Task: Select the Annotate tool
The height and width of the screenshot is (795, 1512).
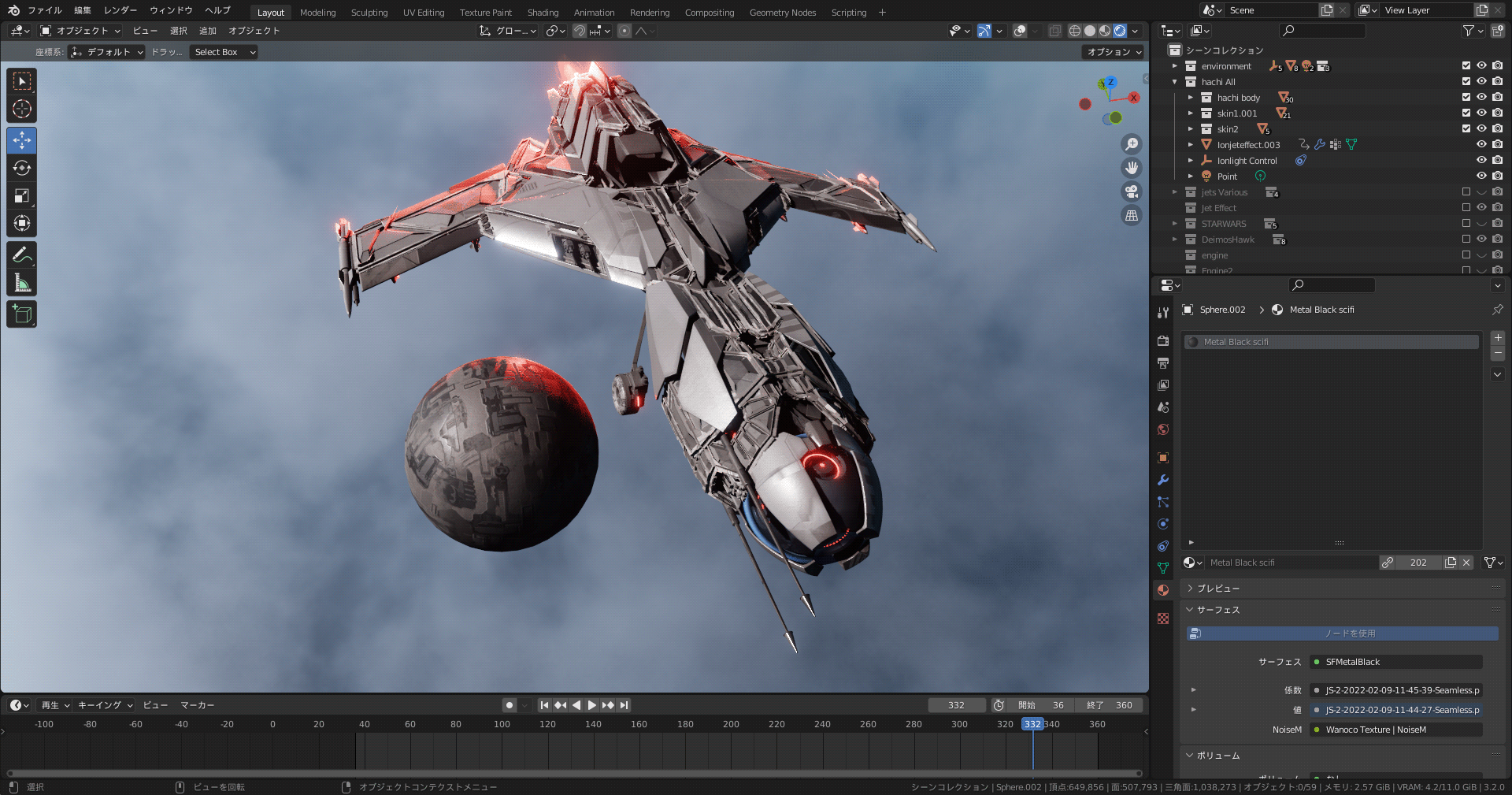Action: pos(21,253)
